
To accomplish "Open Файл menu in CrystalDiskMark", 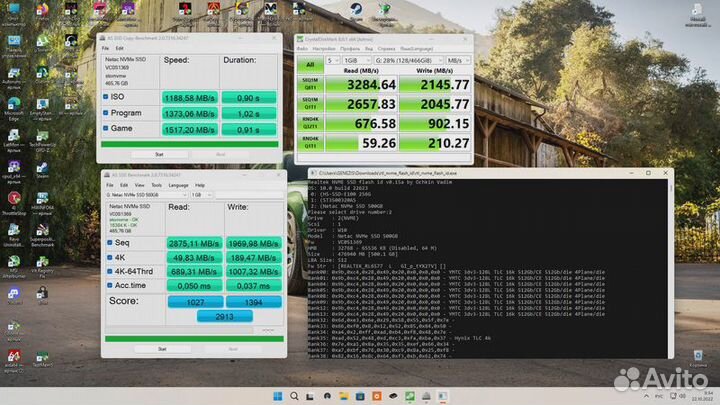I will [x=302, y=49].
